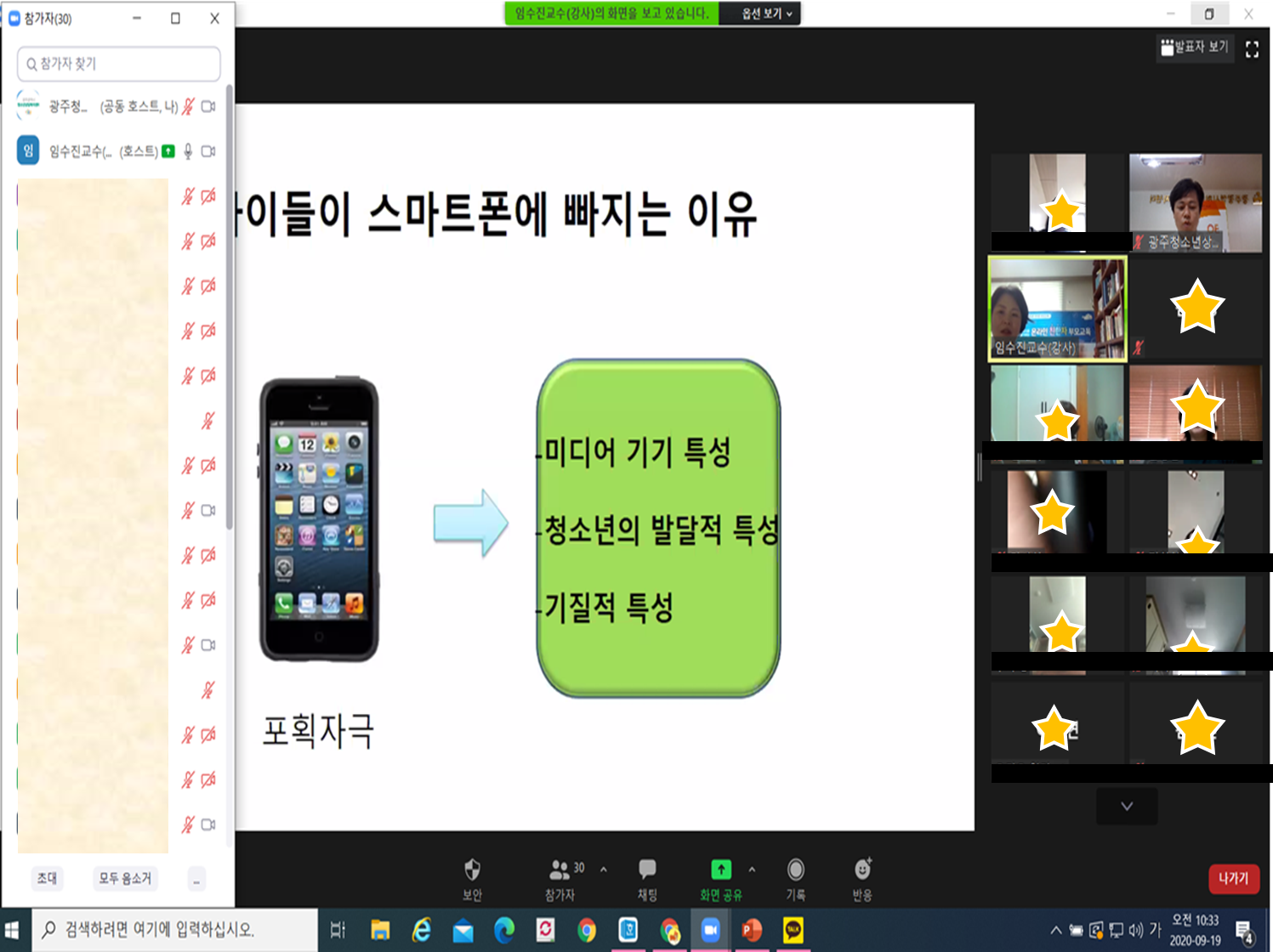The width and height of the screenshot is (1273, 952).
Task: Switch layout with 발표자 보기 button
Action: [x=1195, y=48]
